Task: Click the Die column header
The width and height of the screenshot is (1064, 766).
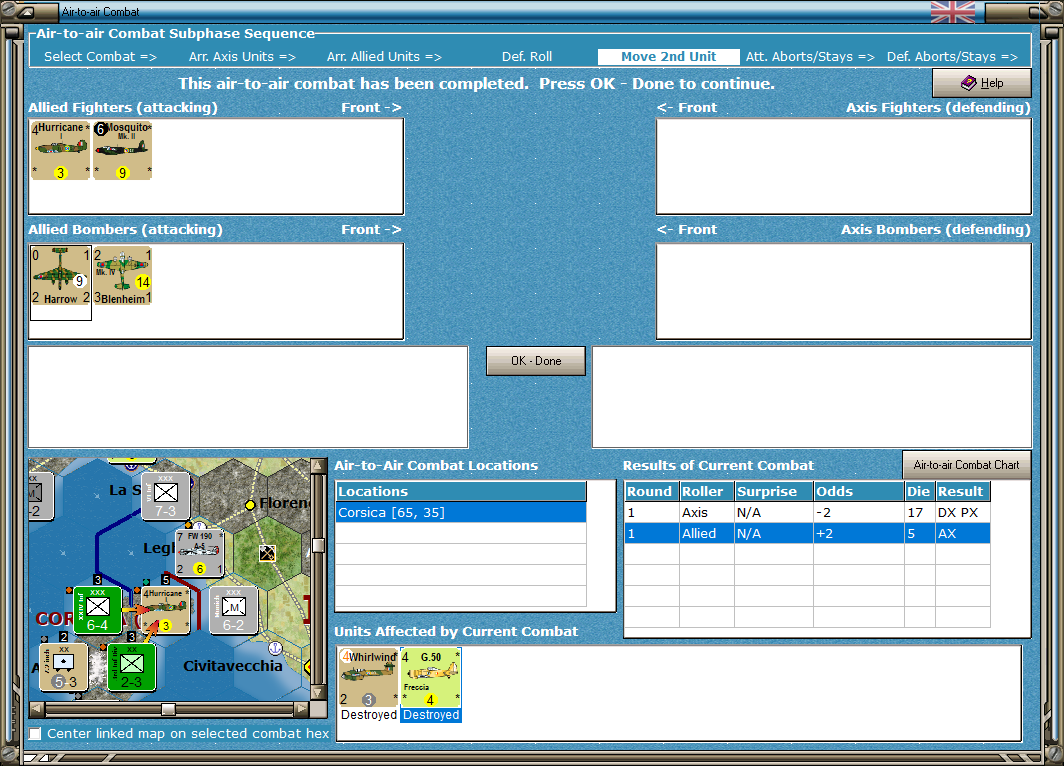Action: (919, 491)
